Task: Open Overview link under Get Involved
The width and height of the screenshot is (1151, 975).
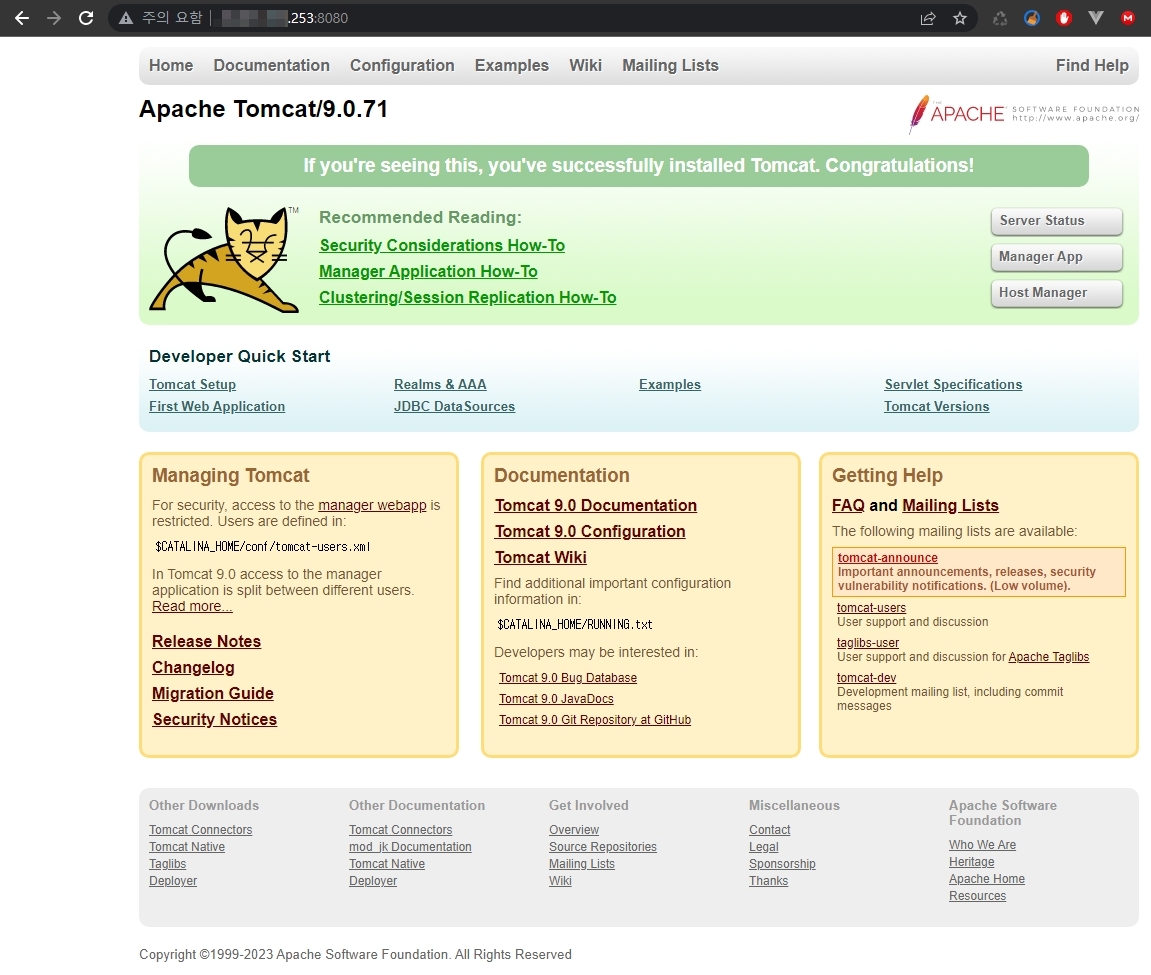Action: [x=574, y=830]
